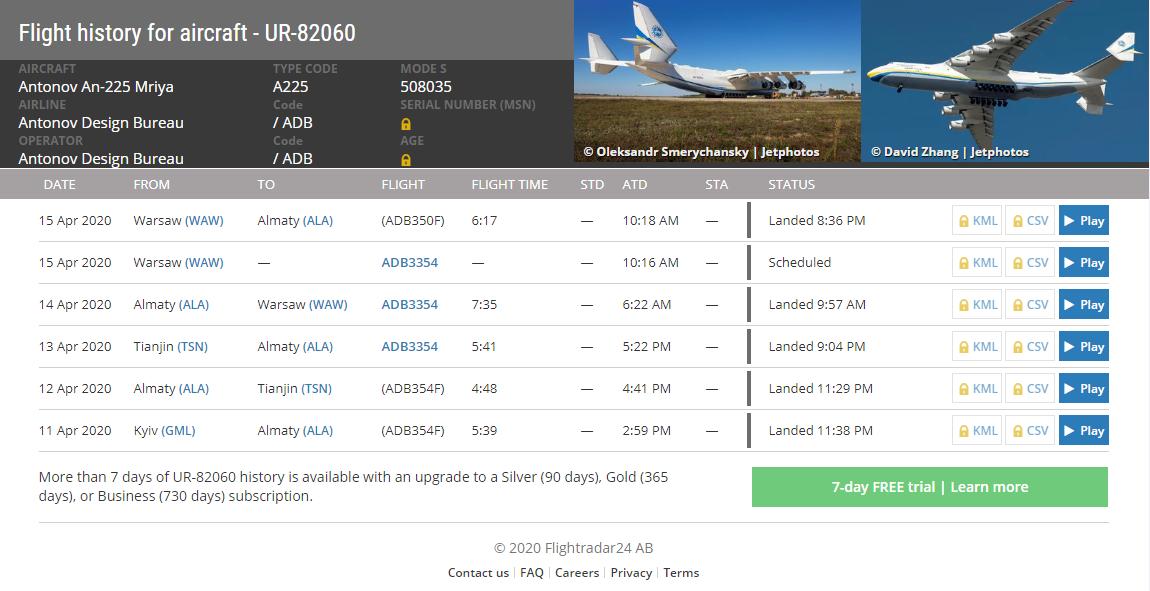Download CSV for Almaty to Tianjin flight
1150x591 pixels.
point(1030,389)
